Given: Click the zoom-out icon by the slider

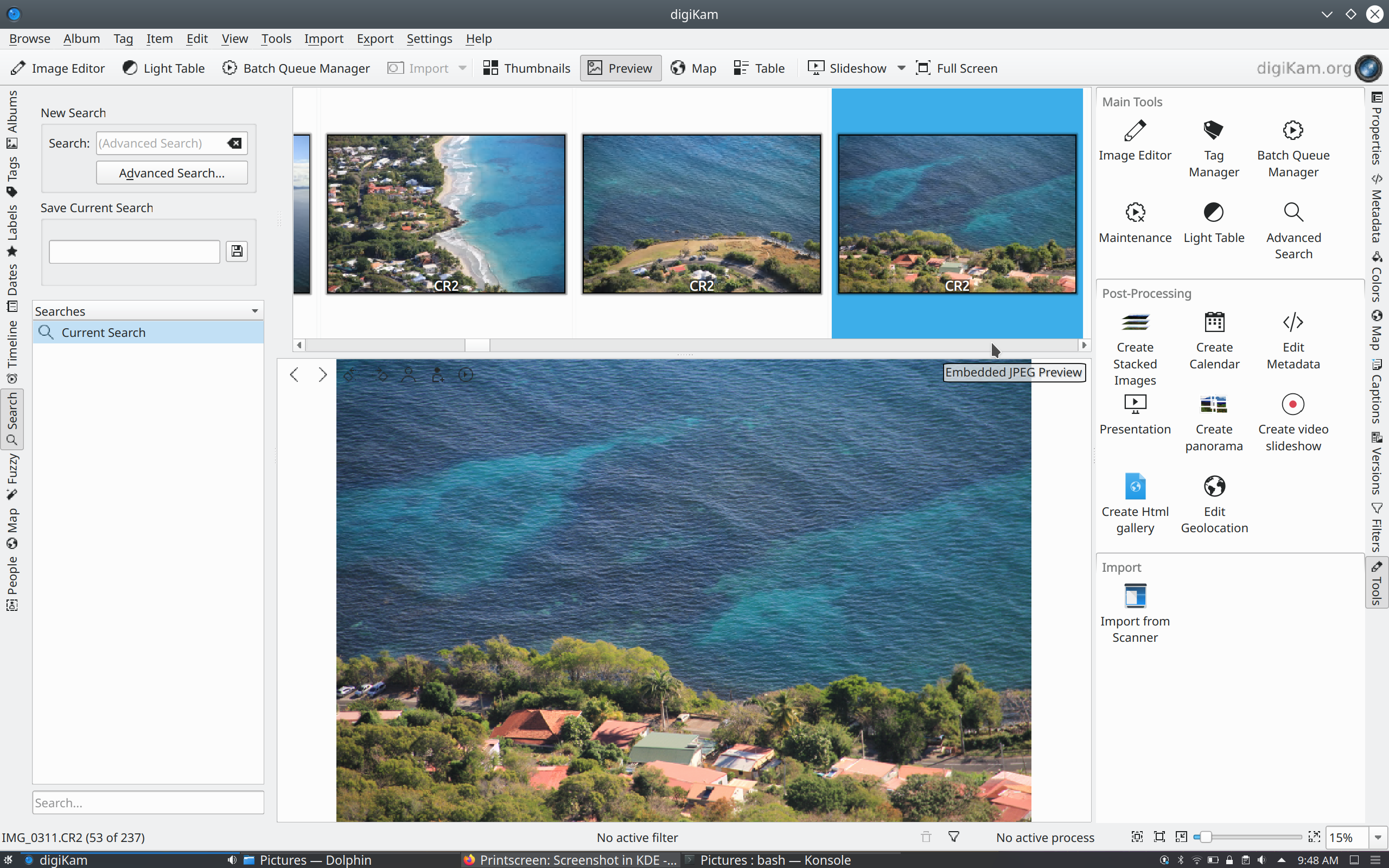Looking at the screenshot, I should [x=1181, y=837].
